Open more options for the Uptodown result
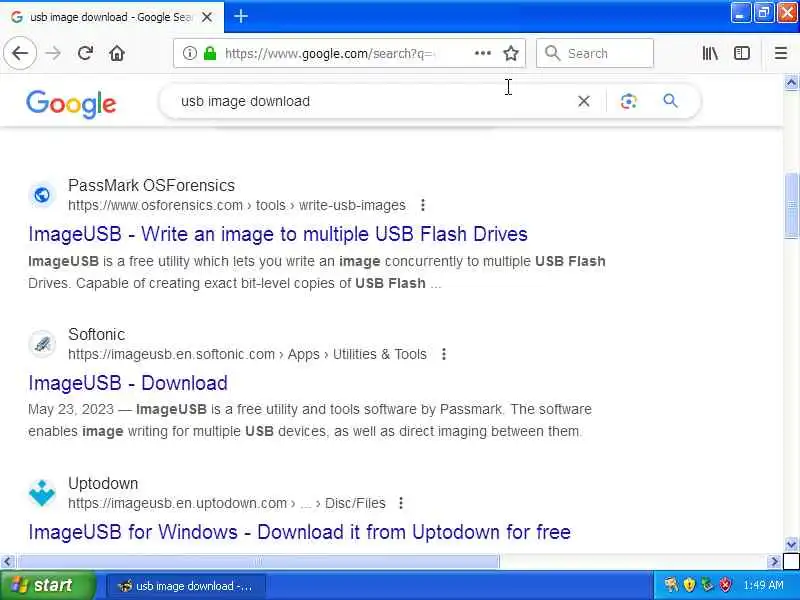800x600 pixels. point(401,503)
